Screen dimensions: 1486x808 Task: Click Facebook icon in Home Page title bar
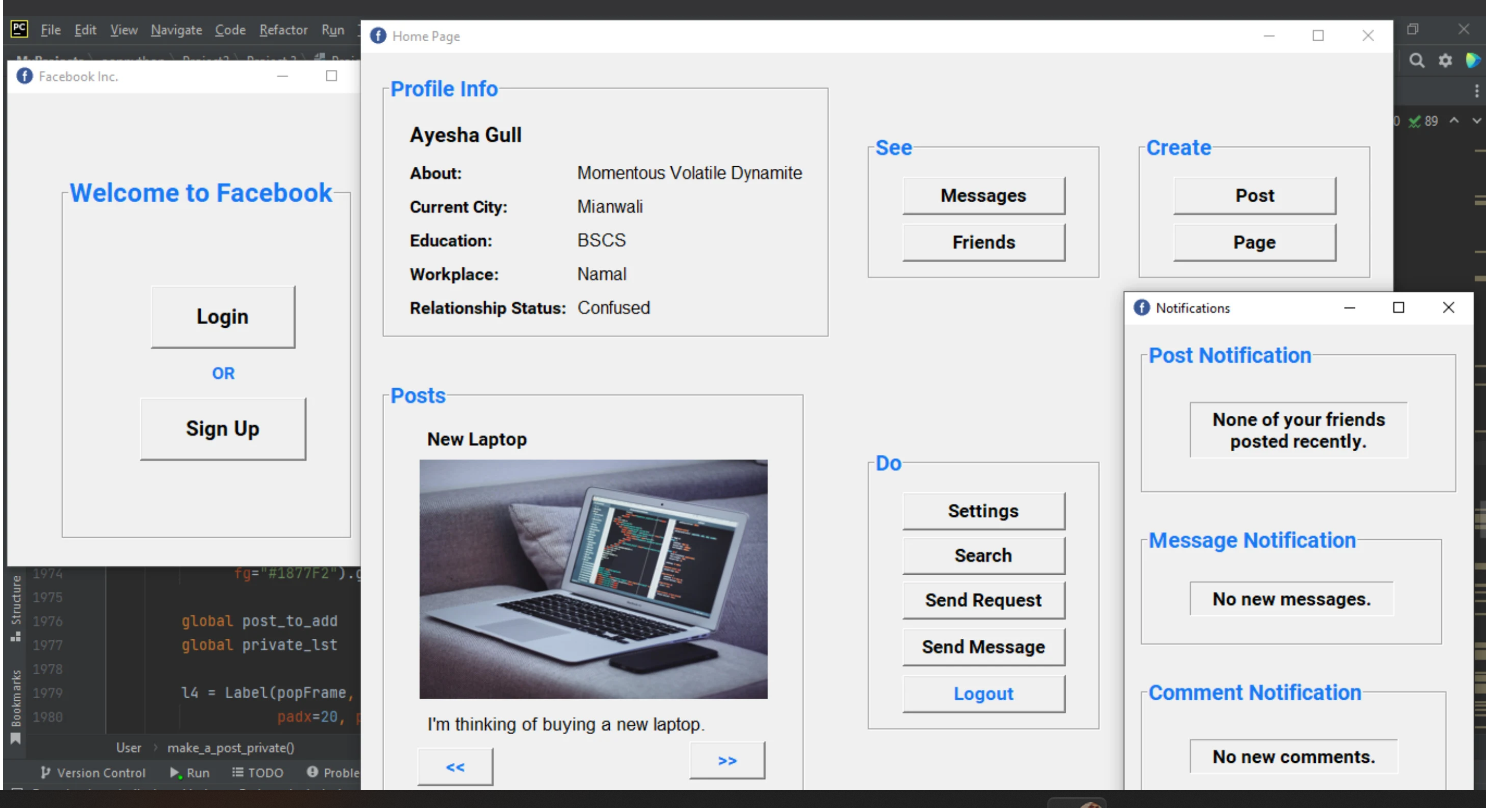point(378,36)
